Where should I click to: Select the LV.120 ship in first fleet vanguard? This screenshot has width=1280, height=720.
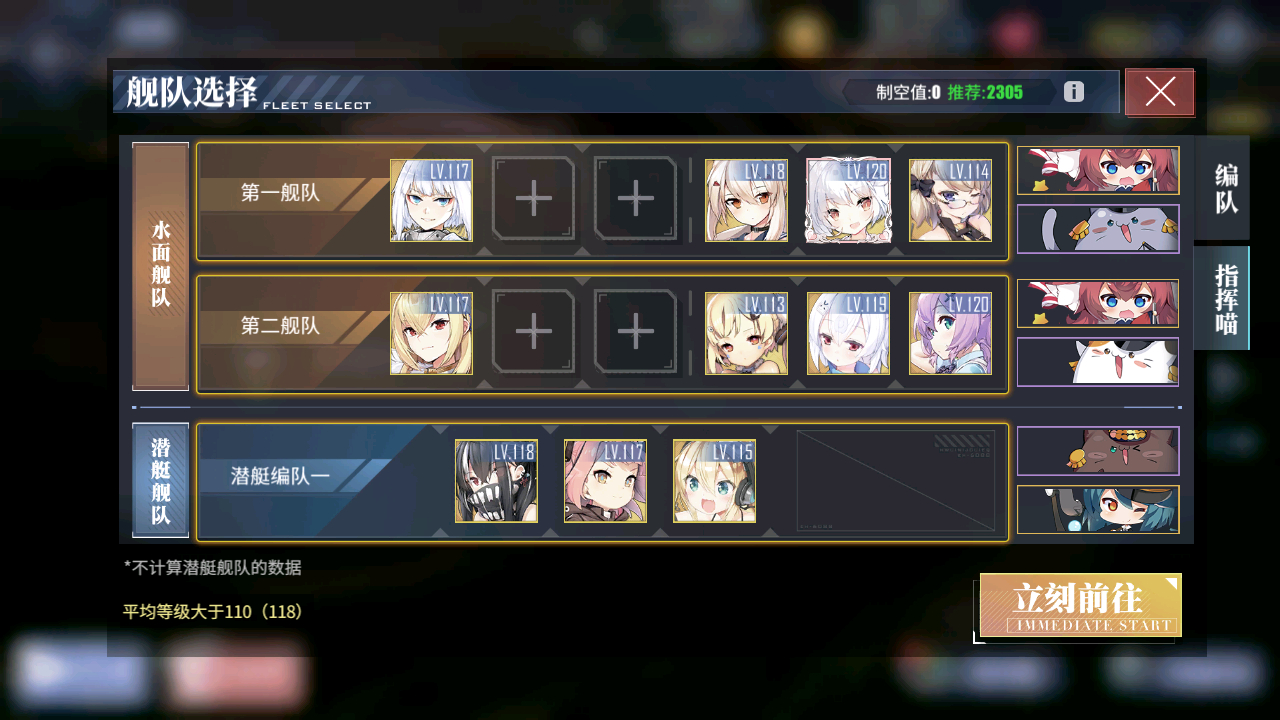coord(848,200)
